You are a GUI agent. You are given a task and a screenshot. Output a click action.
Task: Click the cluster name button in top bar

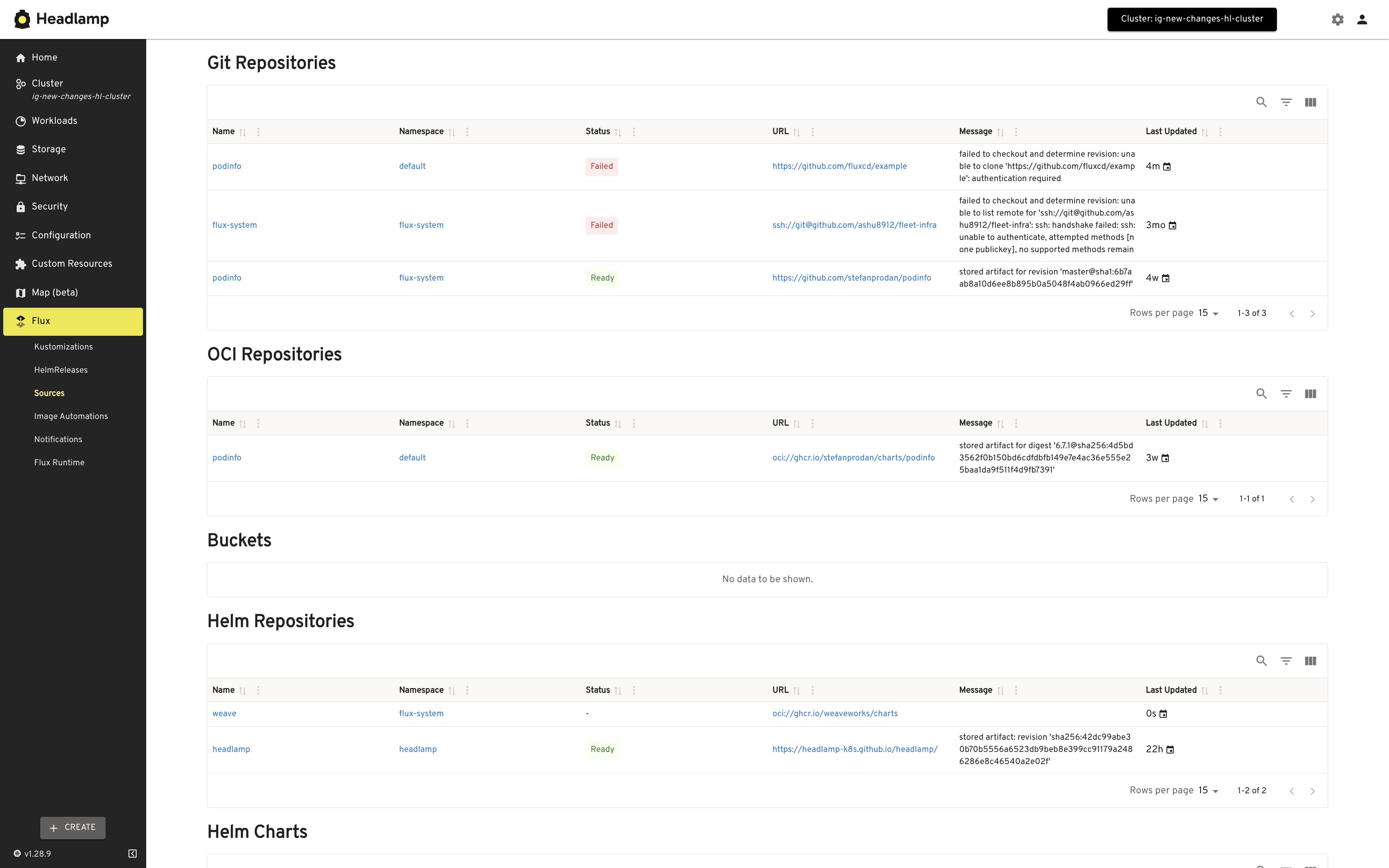click(1192, 19)
